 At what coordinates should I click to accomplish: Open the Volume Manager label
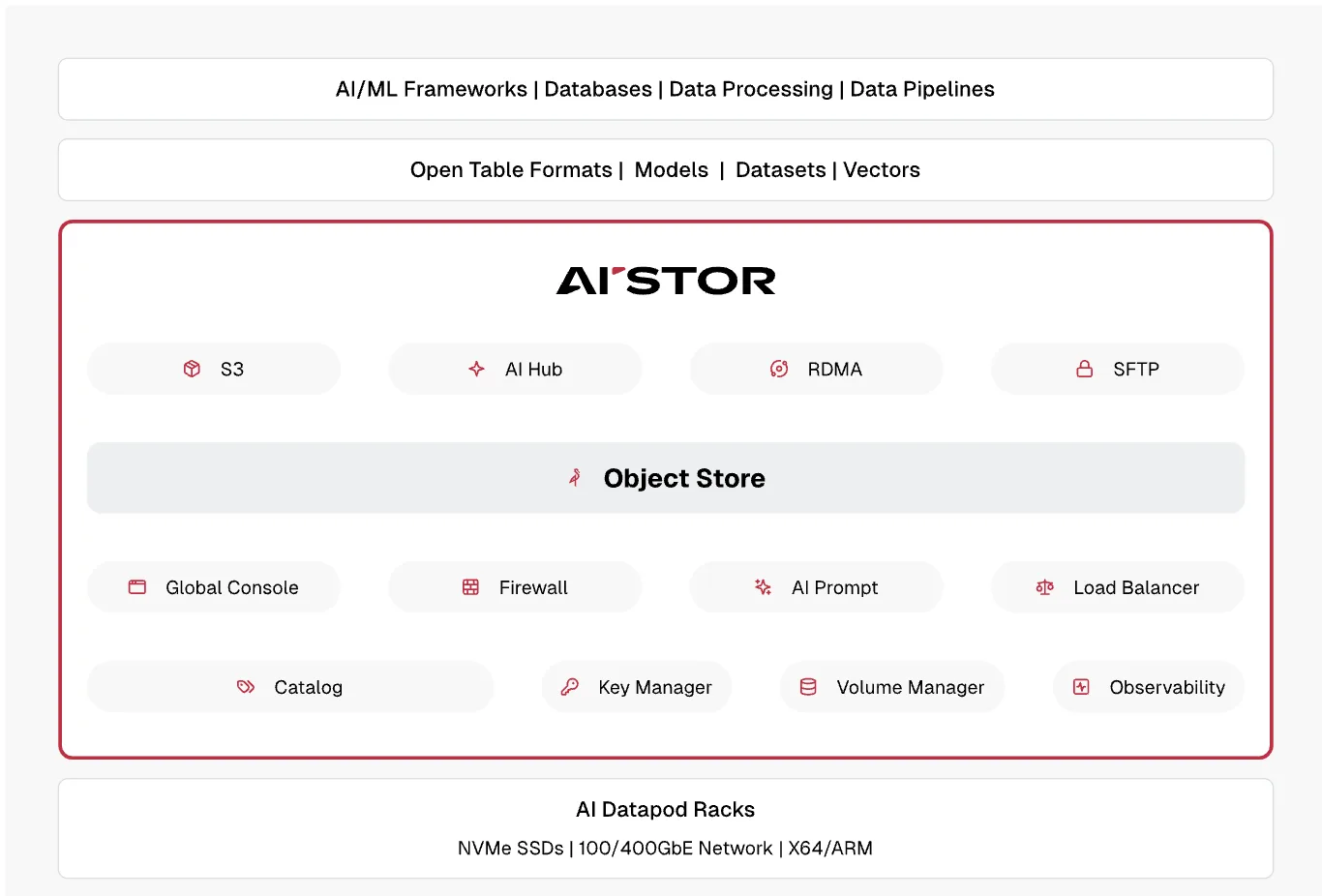(x=911, y=687)
